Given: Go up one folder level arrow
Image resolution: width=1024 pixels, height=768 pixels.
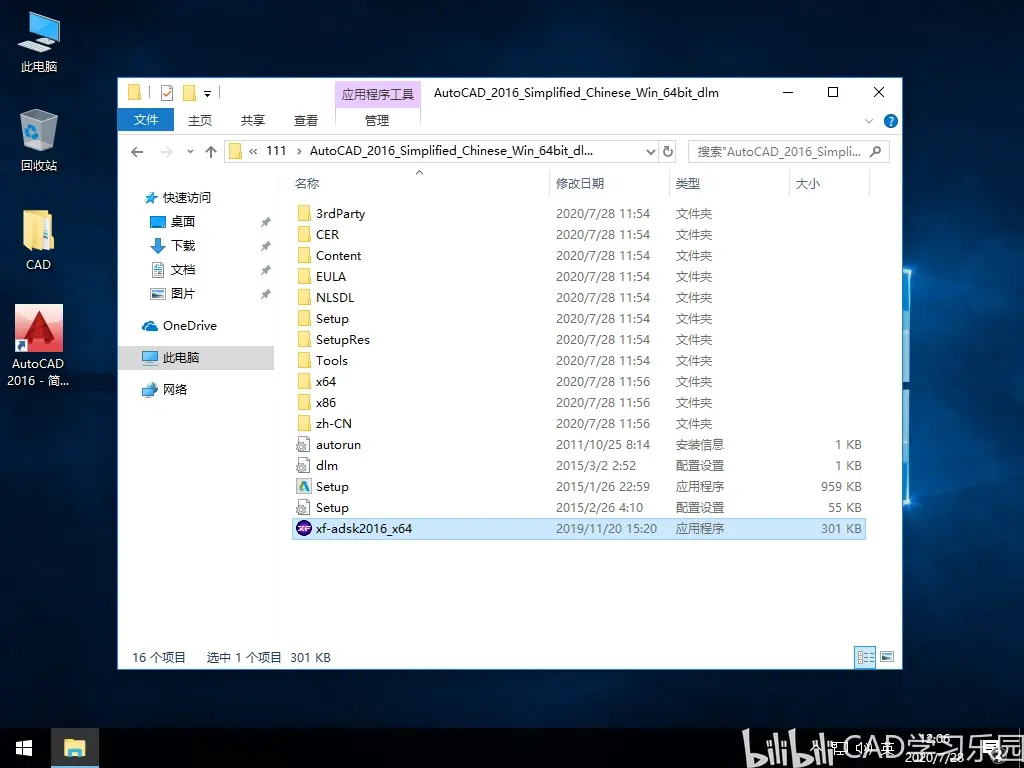Looking at the screenshot, I should [210, 152].
